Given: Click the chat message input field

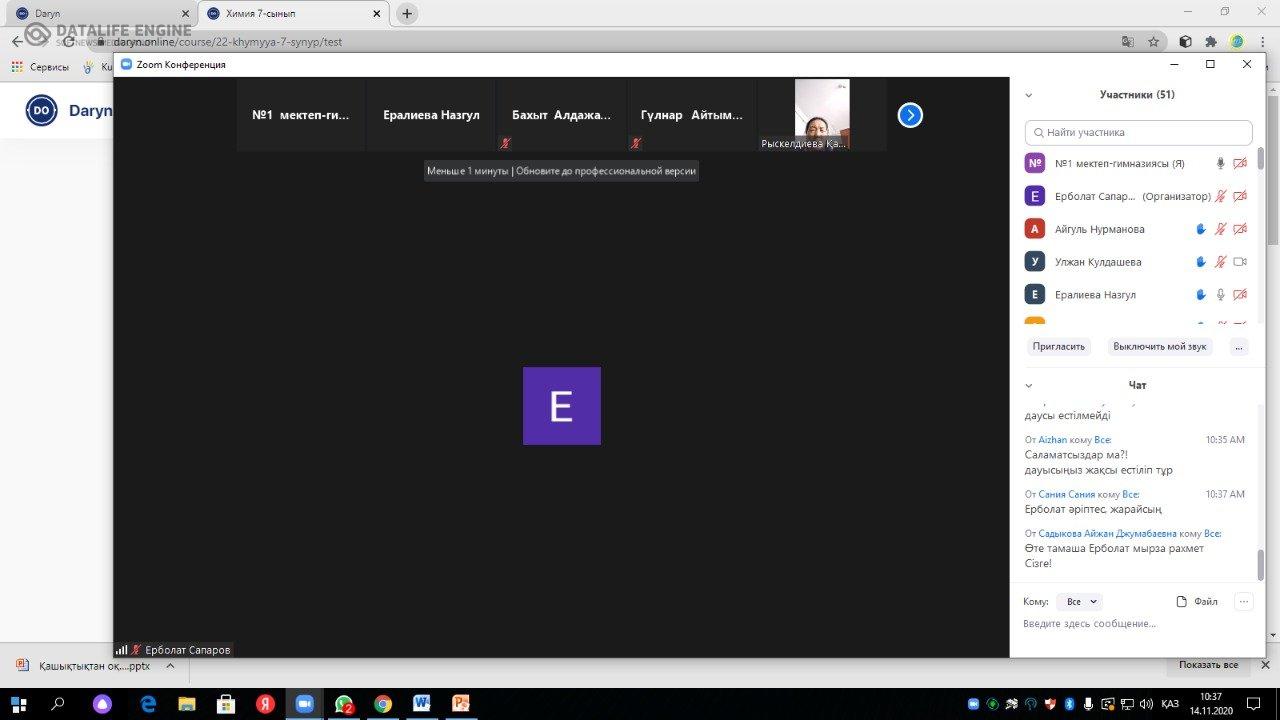Looking at the screenshot, I should [x=1137, y=624].
